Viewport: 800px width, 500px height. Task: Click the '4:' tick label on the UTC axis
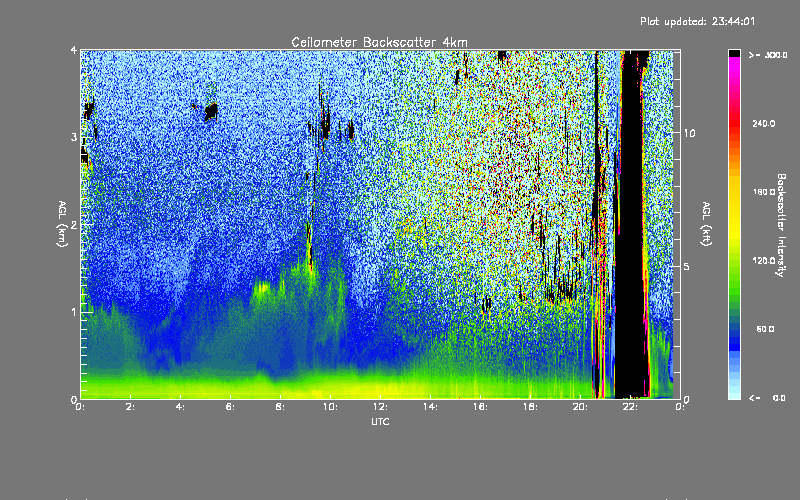(x=181, y=407)
